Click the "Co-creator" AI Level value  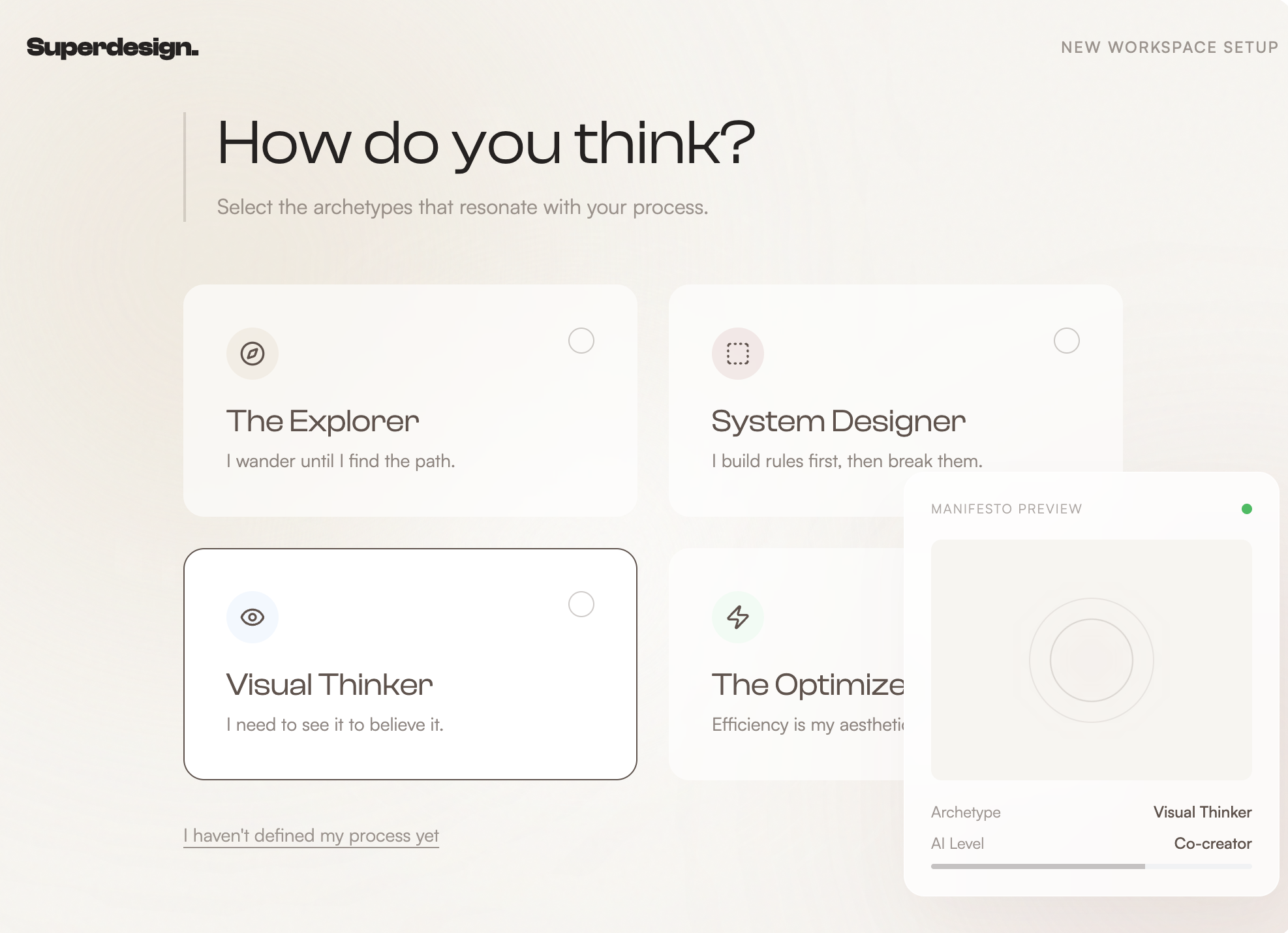coord(1213,844)
